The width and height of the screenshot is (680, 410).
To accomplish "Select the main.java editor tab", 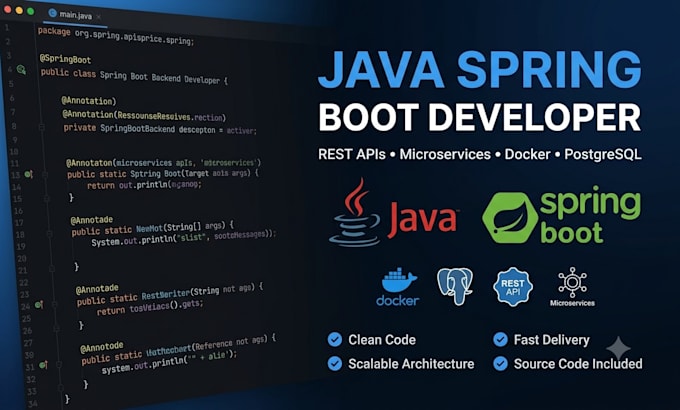I will (x=75, y=15).
